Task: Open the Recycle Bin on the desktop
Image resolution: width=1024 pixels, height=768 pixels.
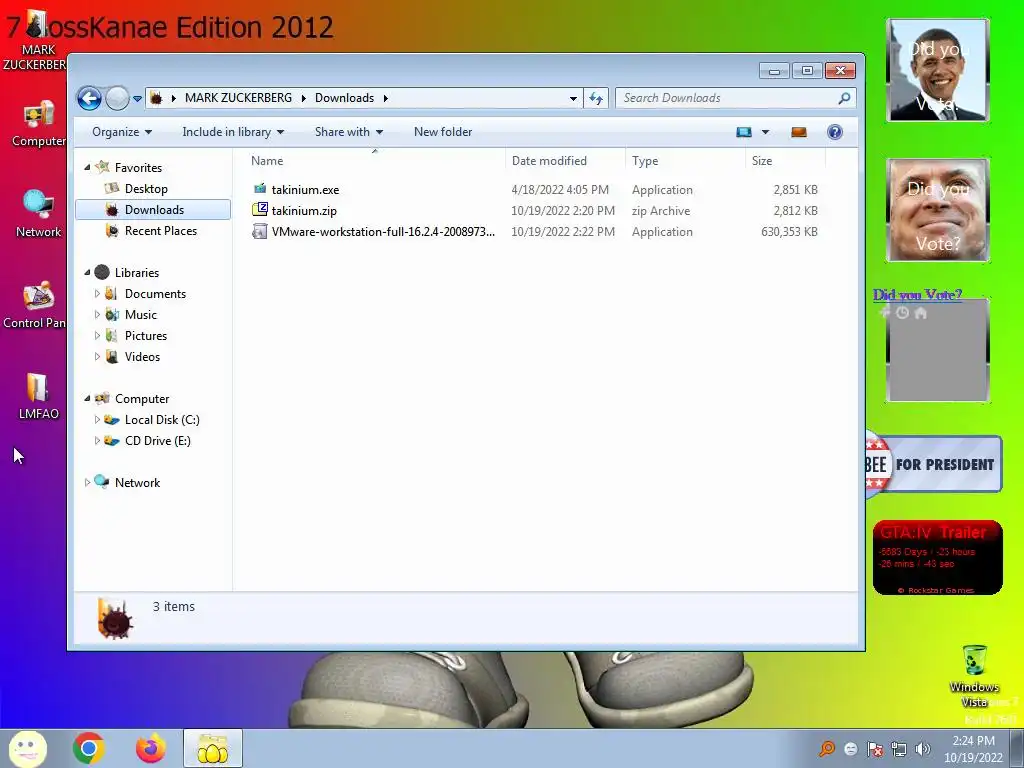Action: pyautogui.click(x=974, y=677)
